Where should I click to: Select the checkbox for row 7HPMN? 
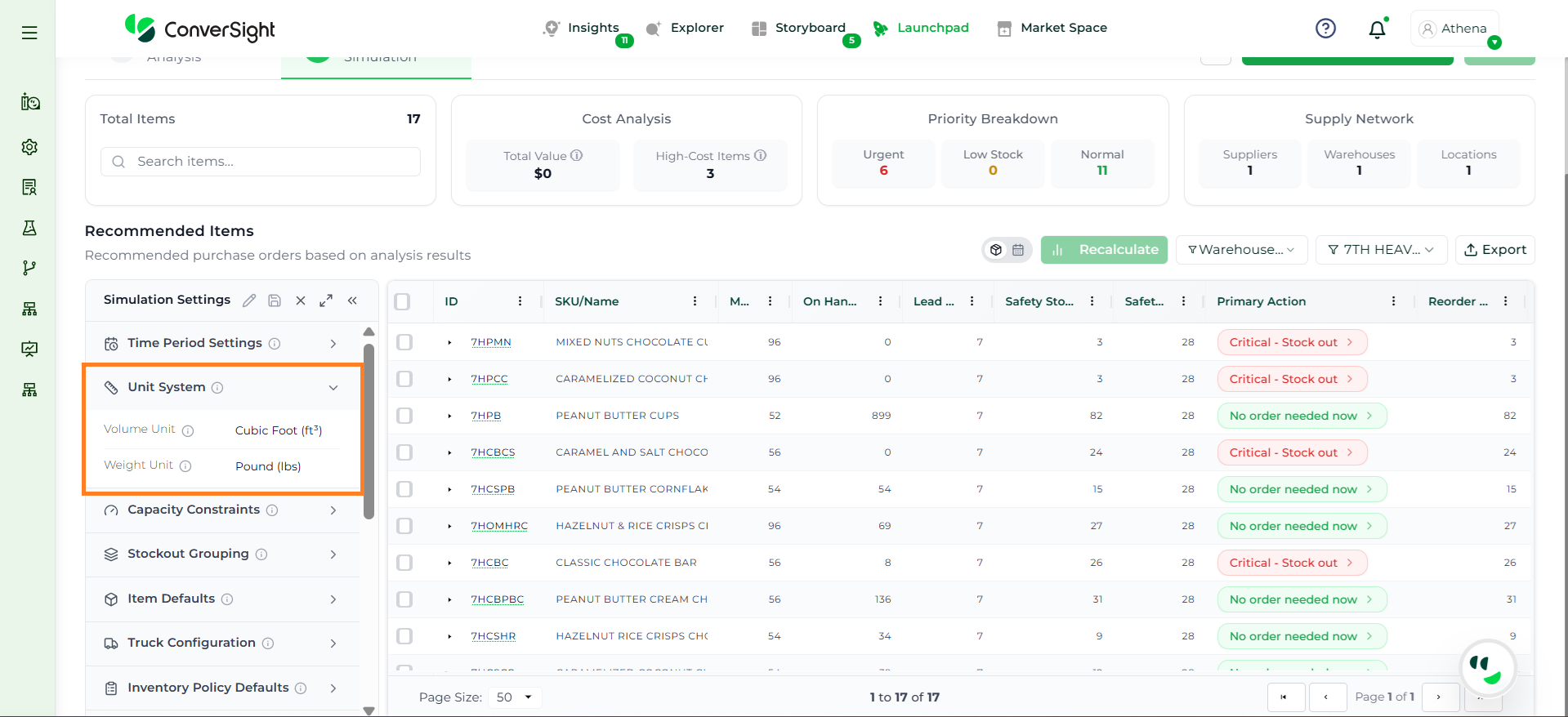click(404, 342)
